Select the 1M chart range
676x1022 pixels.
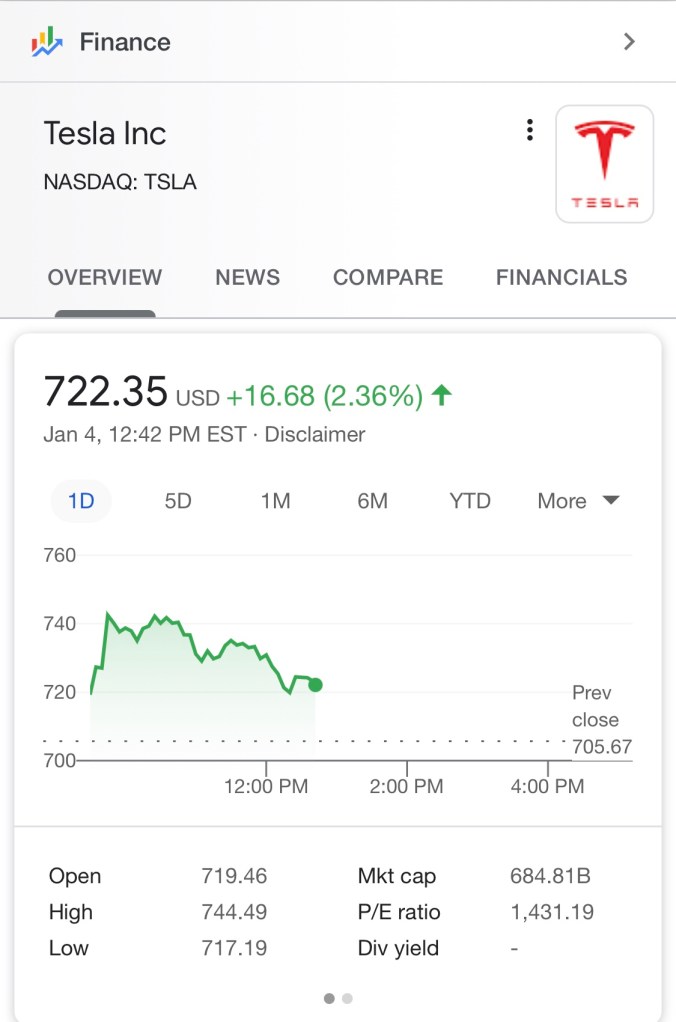[x=275, y=501]
